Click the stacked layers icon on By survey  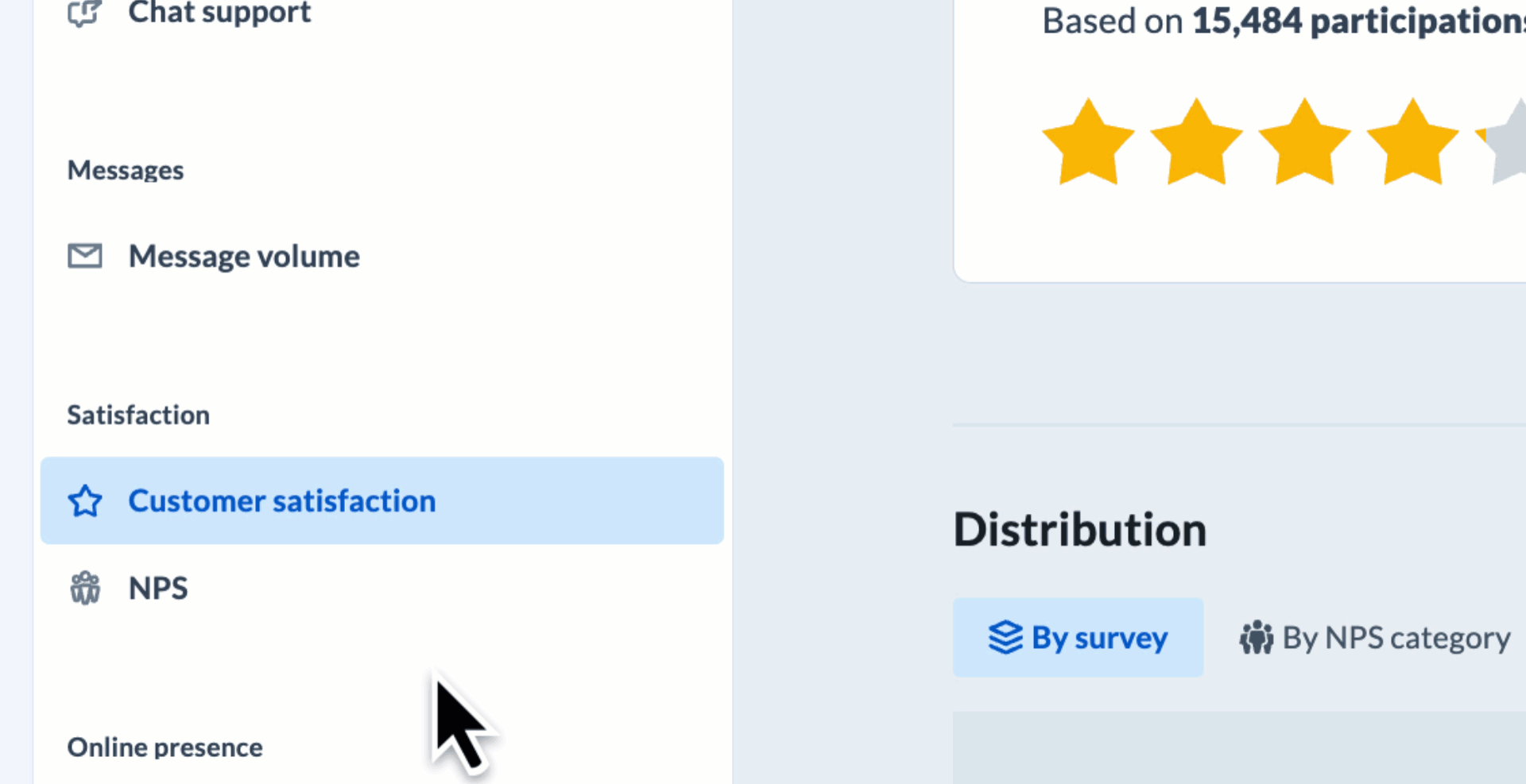point(1005,637)
